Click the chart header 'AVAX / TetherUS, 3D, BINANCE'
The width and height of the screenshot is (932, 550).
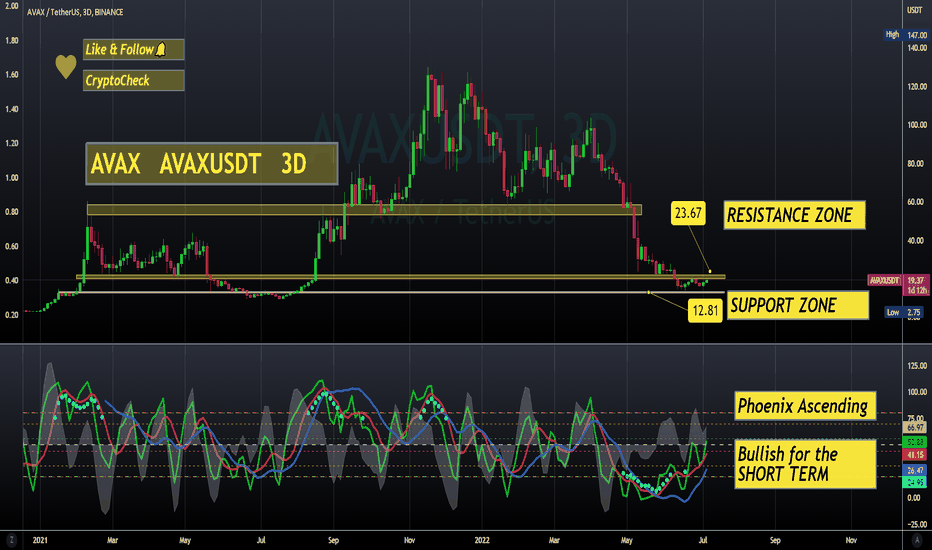coord(75,12)
